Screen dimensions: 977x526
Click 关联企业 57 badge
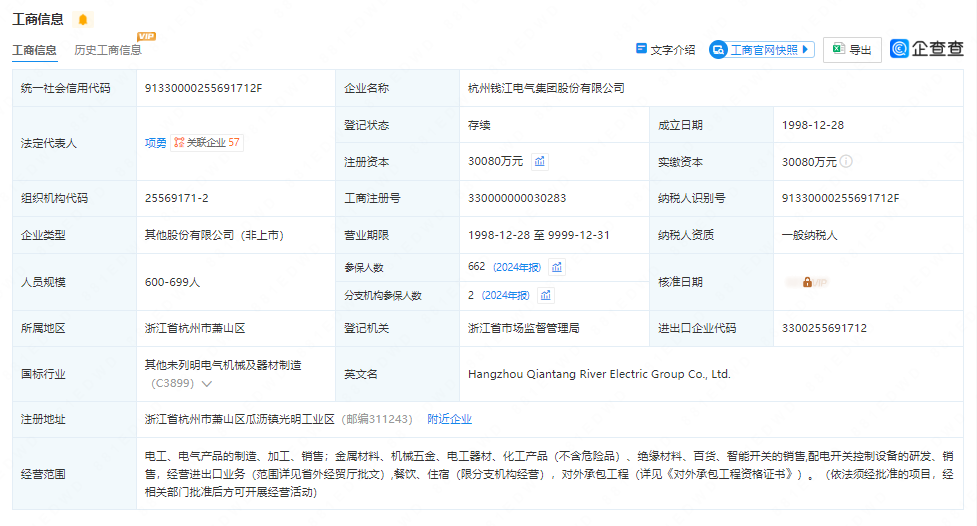207,143
